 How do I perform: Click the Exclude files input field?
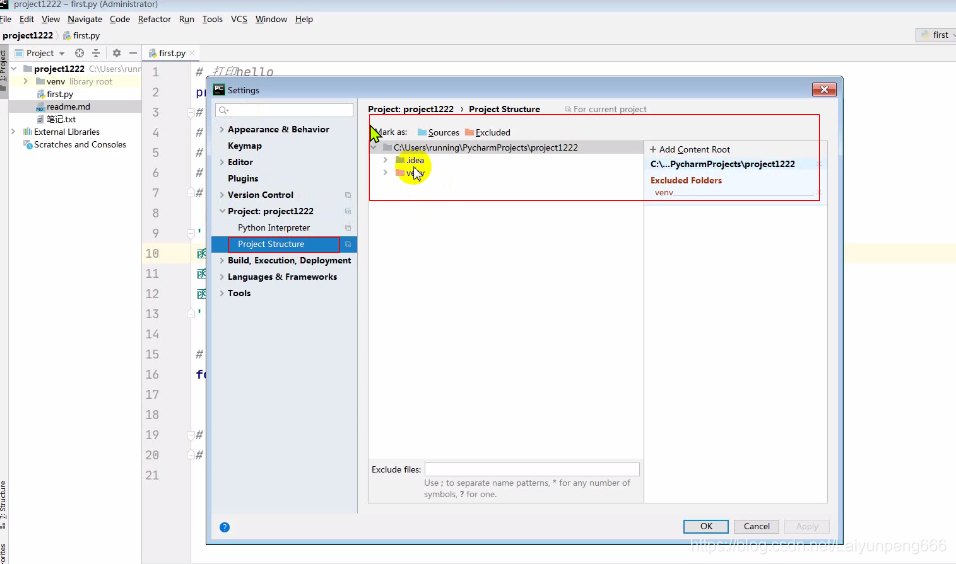click(x=532, y=469)
